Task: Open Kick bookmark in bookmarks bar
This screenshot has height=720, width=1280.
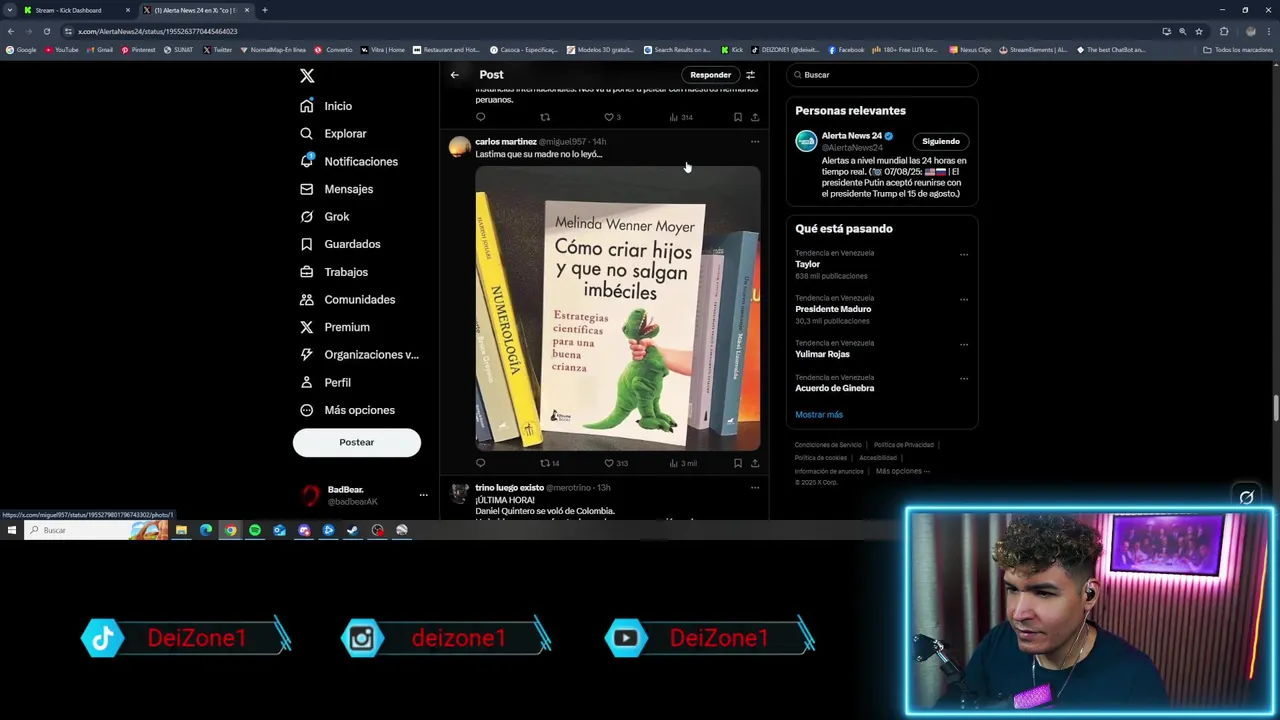Action: tap(732, 50)
